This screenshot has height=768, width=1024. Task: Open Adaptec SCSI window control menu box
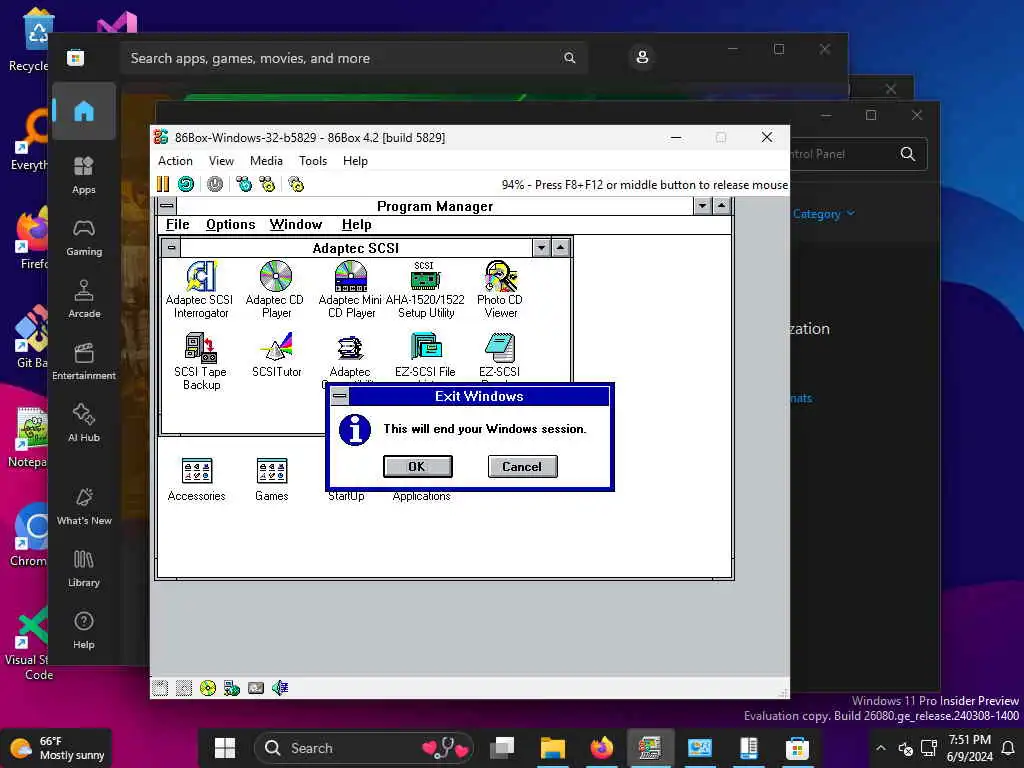pos(171,248)
